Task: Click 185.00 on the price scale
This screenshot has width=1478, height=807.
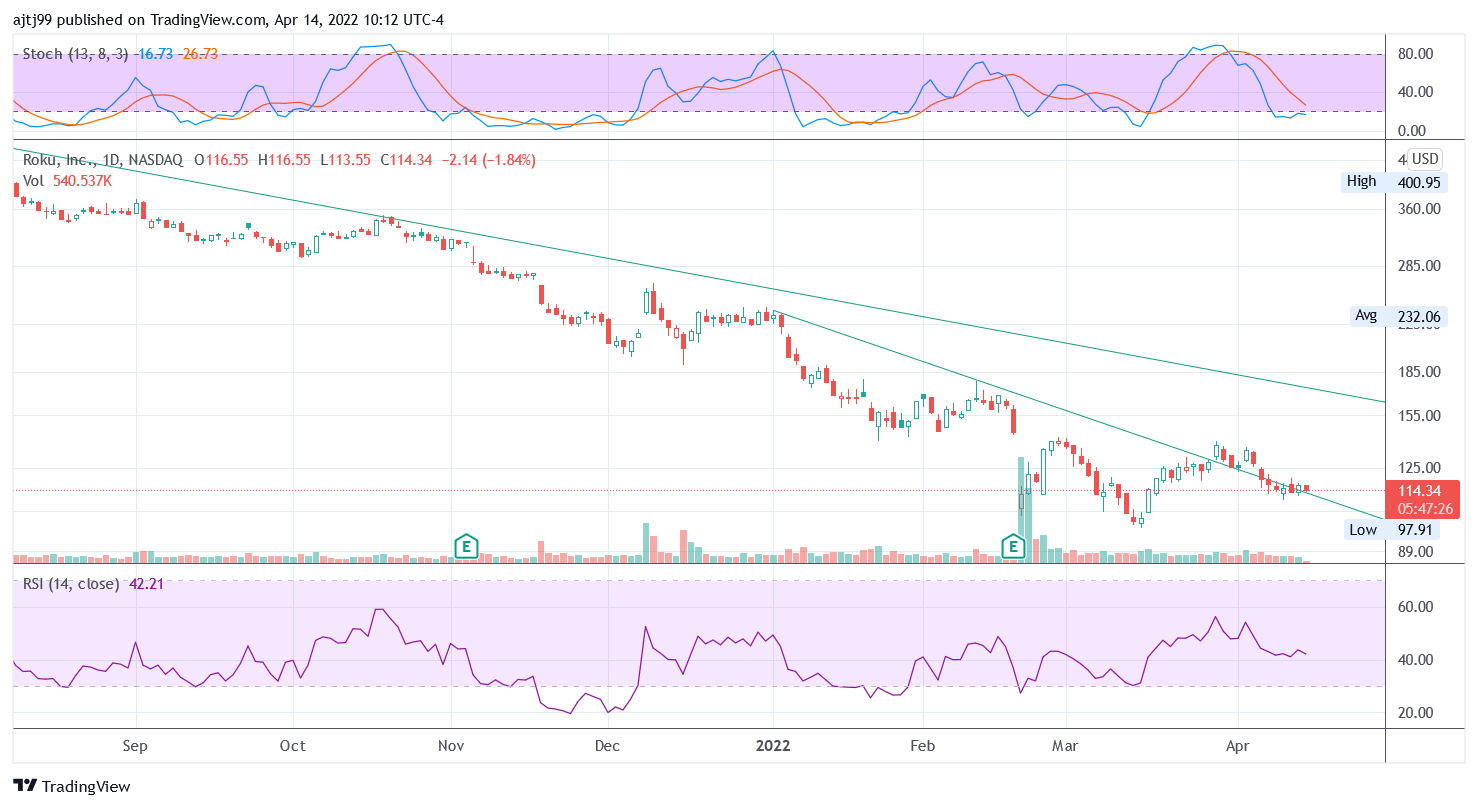Action: pyautogui.click(x=1419, y=372)
